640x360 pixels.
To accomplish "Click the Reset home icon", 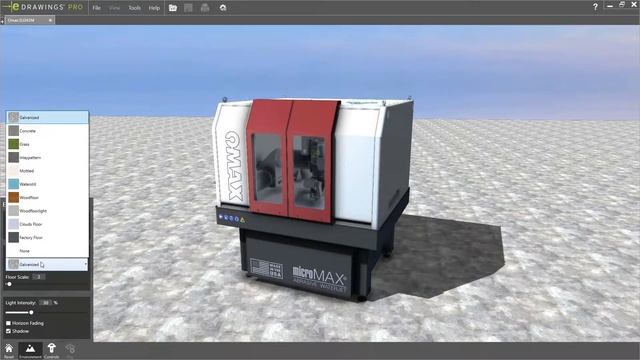I will coord(9,350).
